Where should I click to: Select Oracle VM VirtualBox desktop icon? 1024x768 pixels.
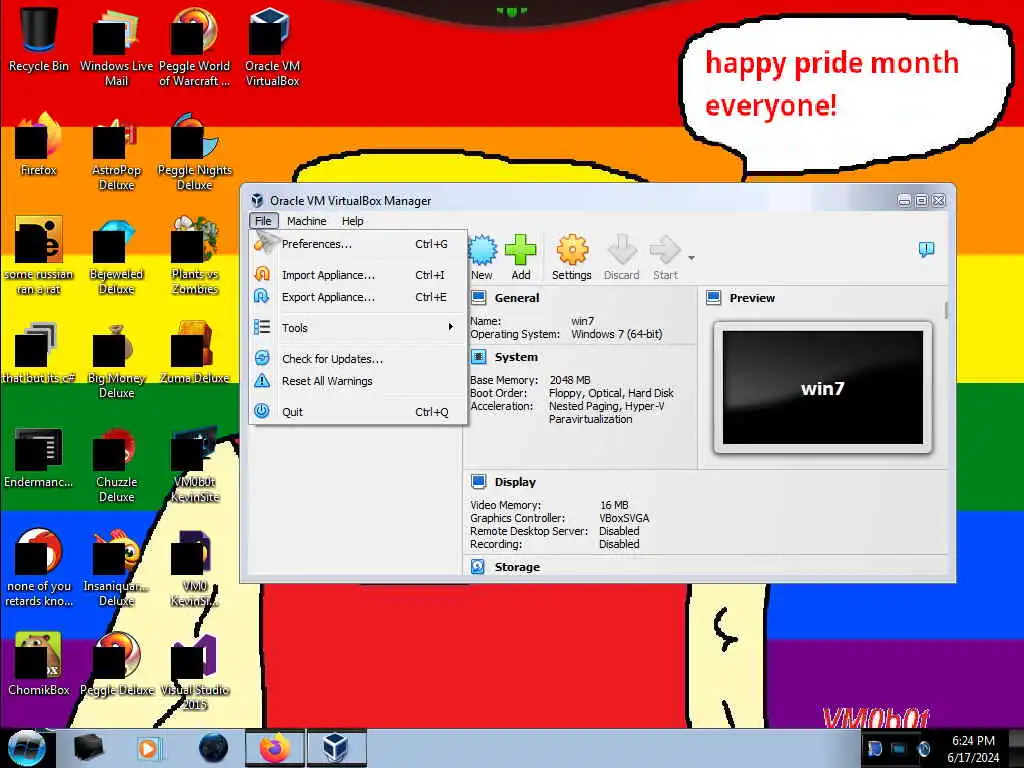click(272, 49)
